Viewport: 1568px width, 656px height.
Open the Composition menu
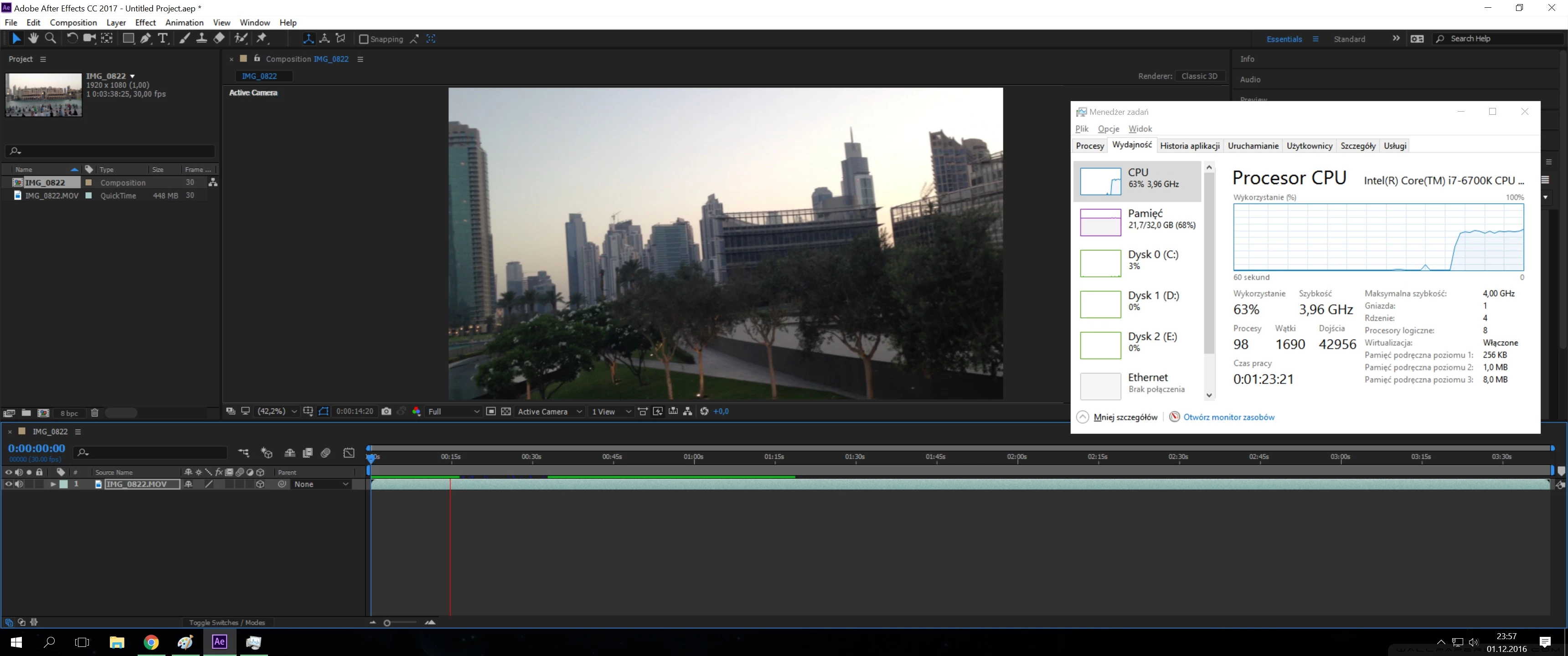pos(73,22)
